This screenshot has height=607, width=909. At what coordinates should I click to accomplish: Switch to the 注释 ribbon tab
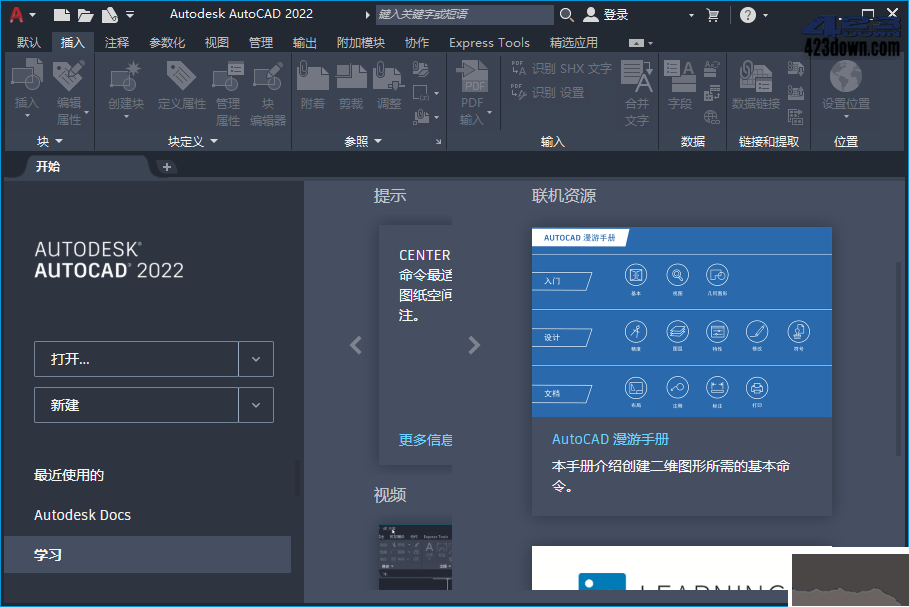click(117, 43)
